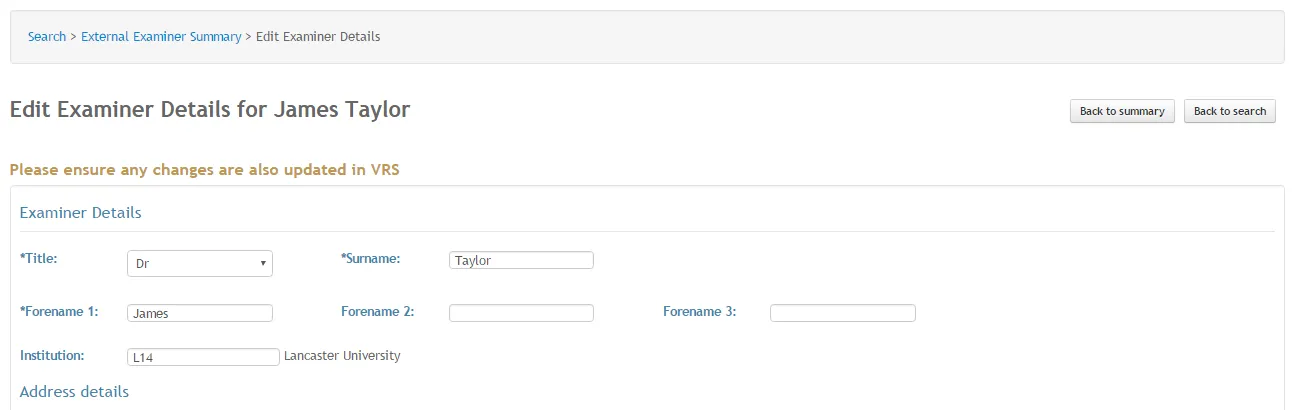
Task: Click the Edit Examiner Details breadcrumb text
Action: coord(318,37)
